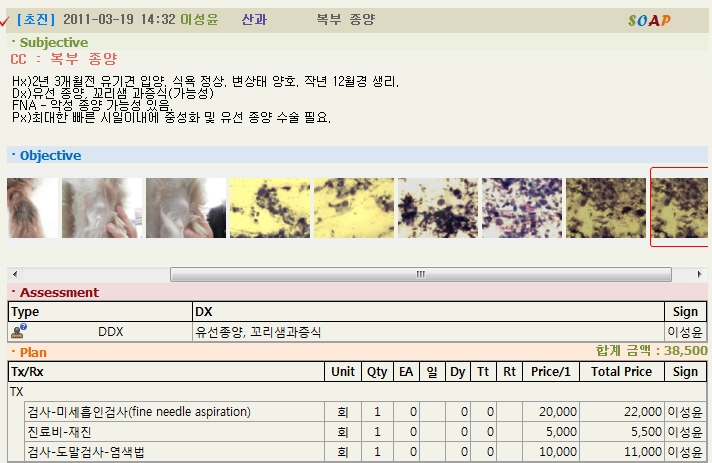Click the 산과 department label
The width and height of the screenshot is (712, 463).
point(254,20)
